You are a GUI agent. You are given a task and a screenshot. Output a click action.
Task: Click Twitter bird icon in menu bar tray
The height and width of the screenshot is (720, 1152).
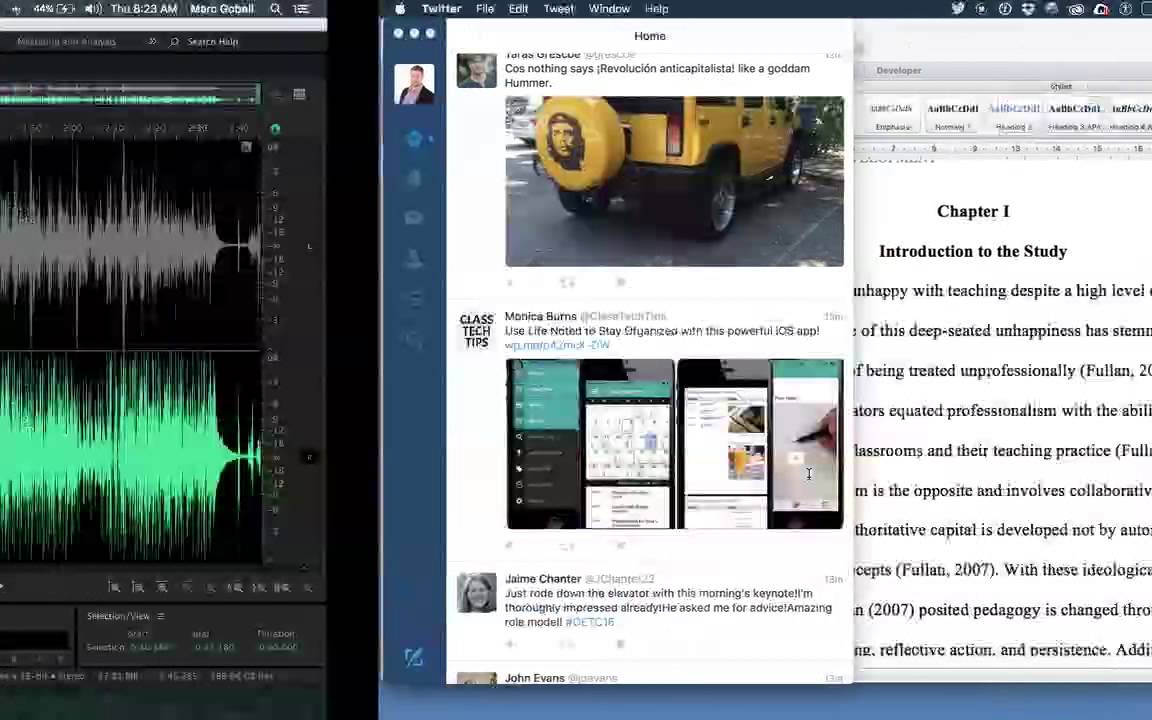(x=957, y=9)
